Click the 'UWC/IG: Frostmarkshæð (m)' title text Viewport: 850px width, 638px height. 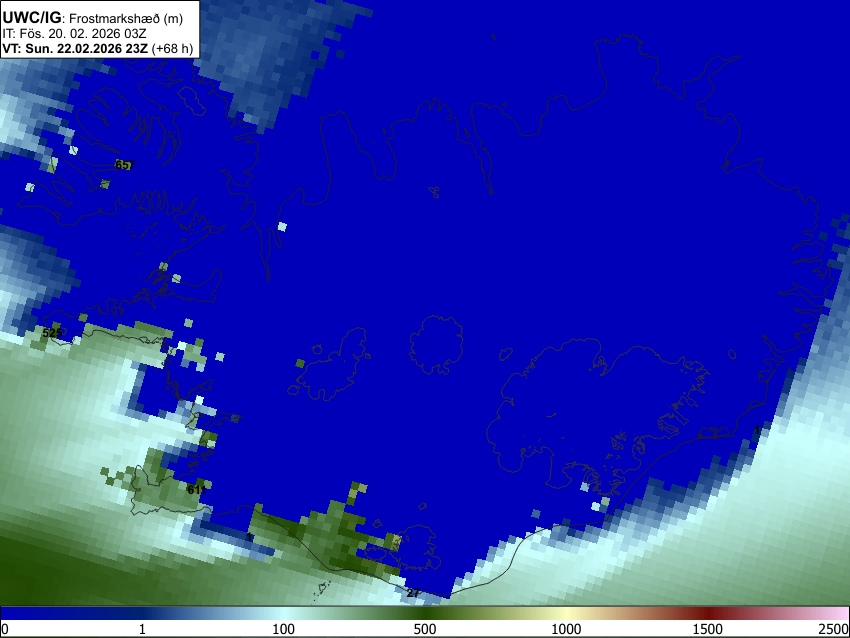click(93, 18)
